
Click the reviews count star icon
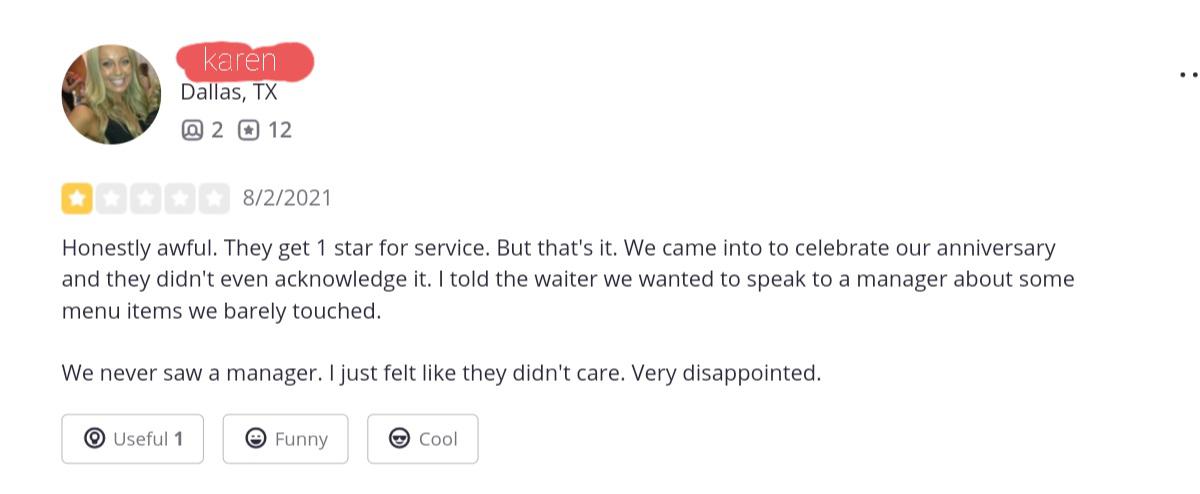point(248,130)
